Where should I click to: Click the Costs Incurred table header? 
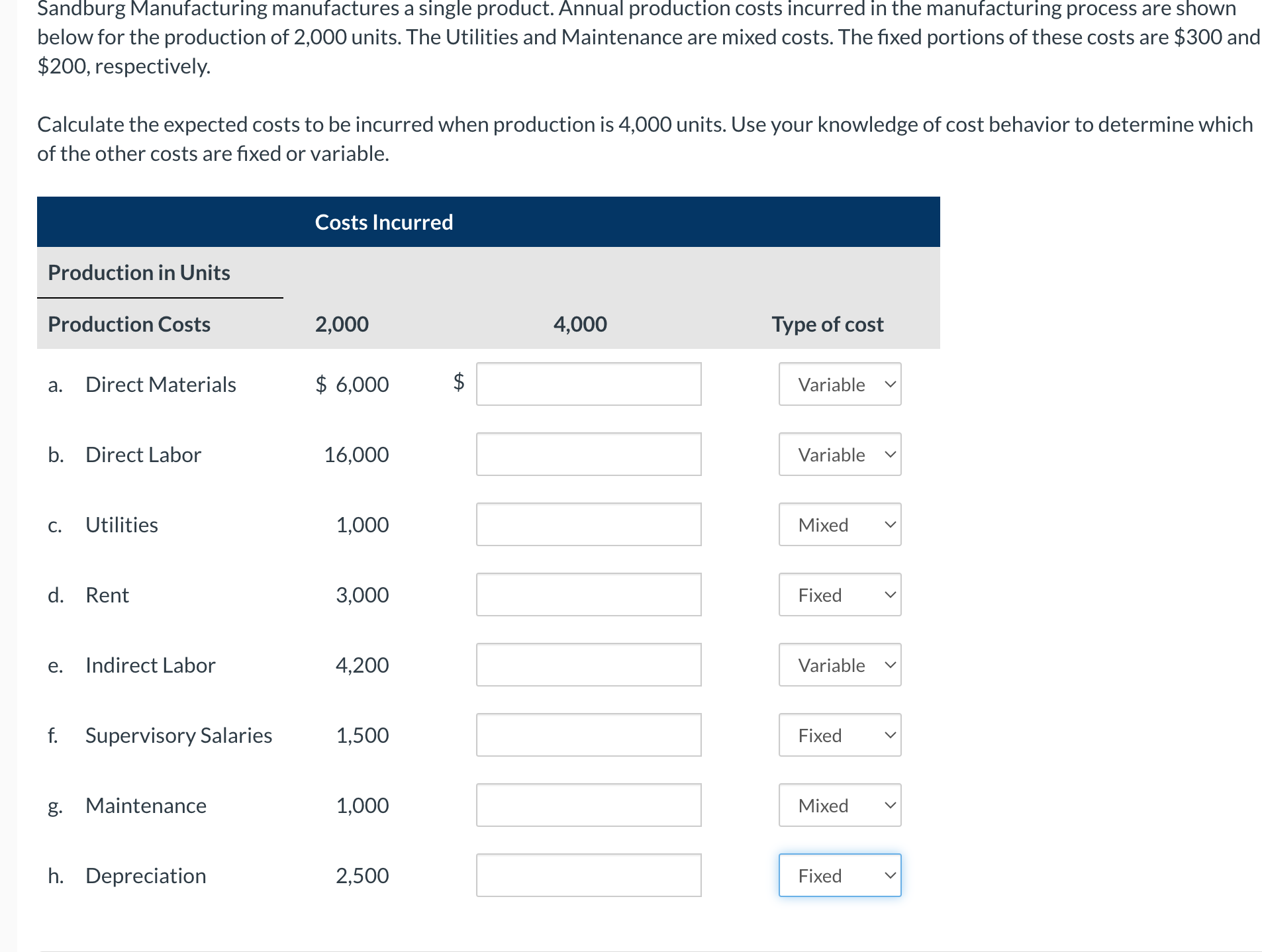384,222
